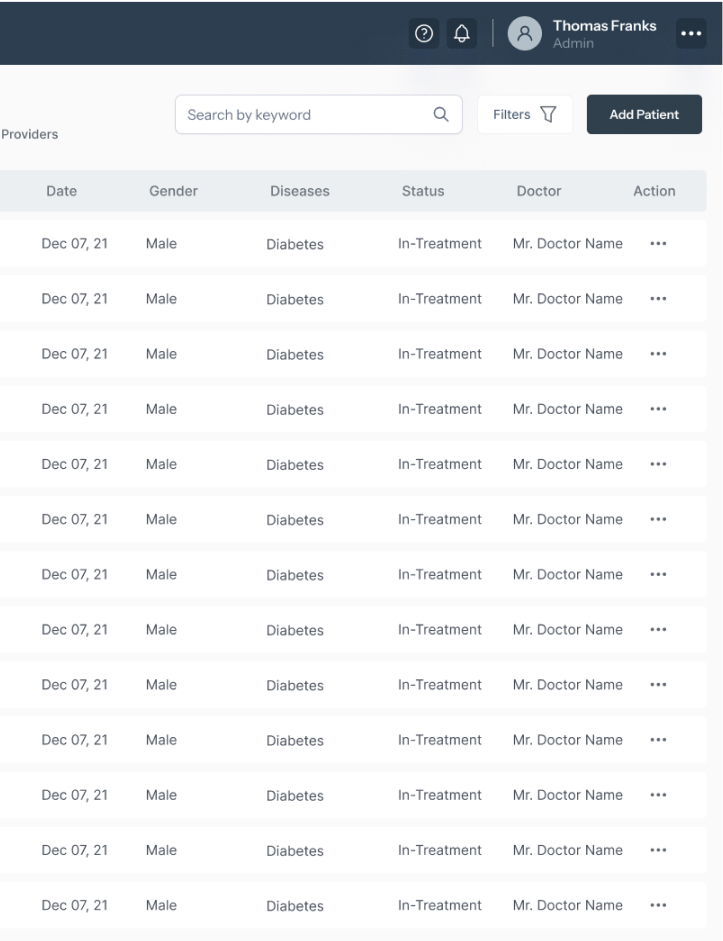Viewport: 723px width, 941px height.
Task: Click the Gender column header
Action: click(173, 191)
